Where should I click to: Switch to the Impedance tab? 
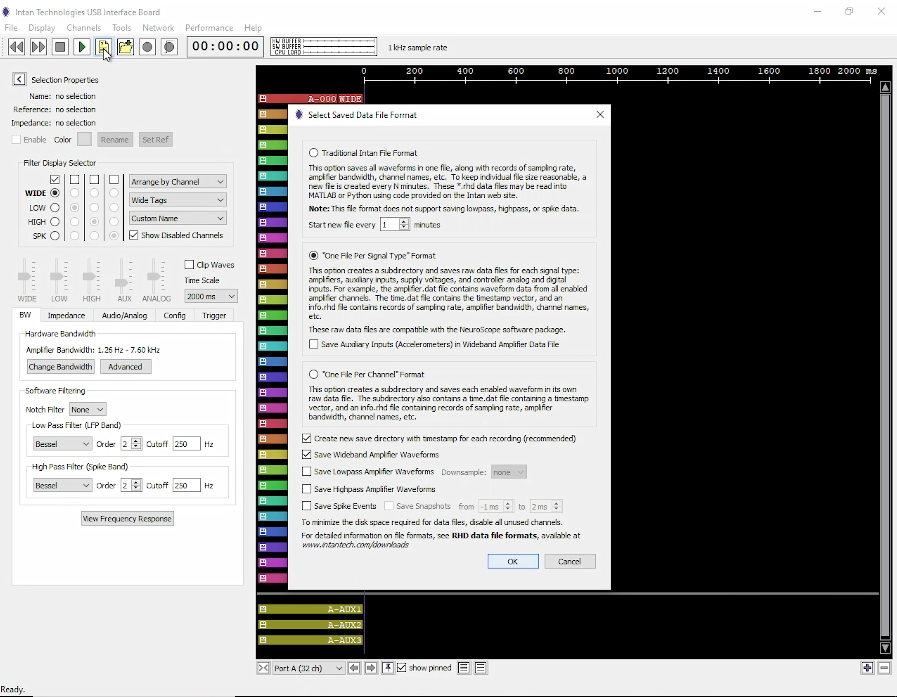[66, 315]
